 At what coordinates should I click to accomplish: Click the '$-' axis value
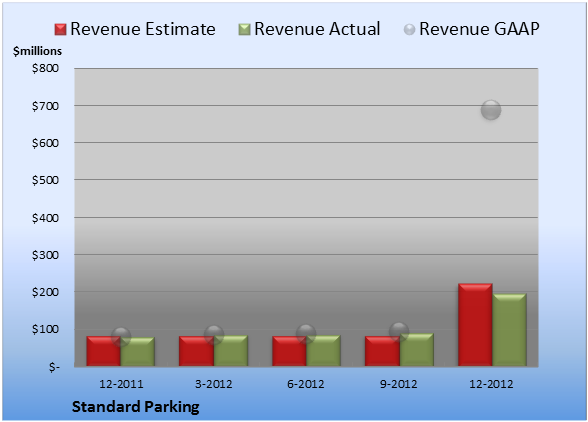click(54, 366)
